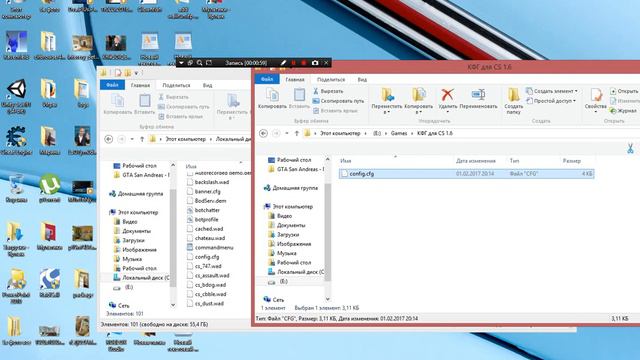Click the green uTorrent icon on the desktop
Image resolution: width=640 pixels, height=360 pixels.
pos(49,184)
